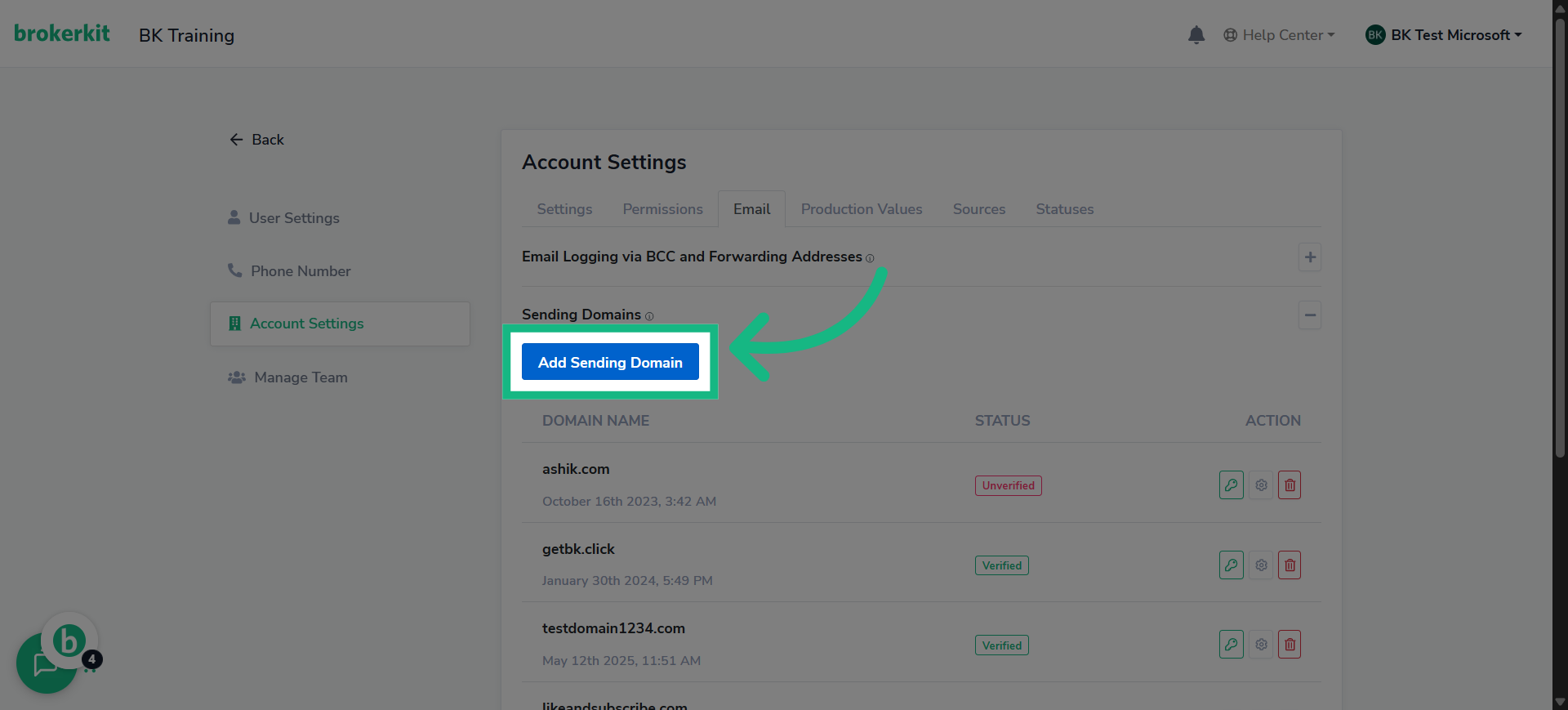Open gear settings for testdomain1234.com
The image size is (1568, 710).
pos(1261,645)
